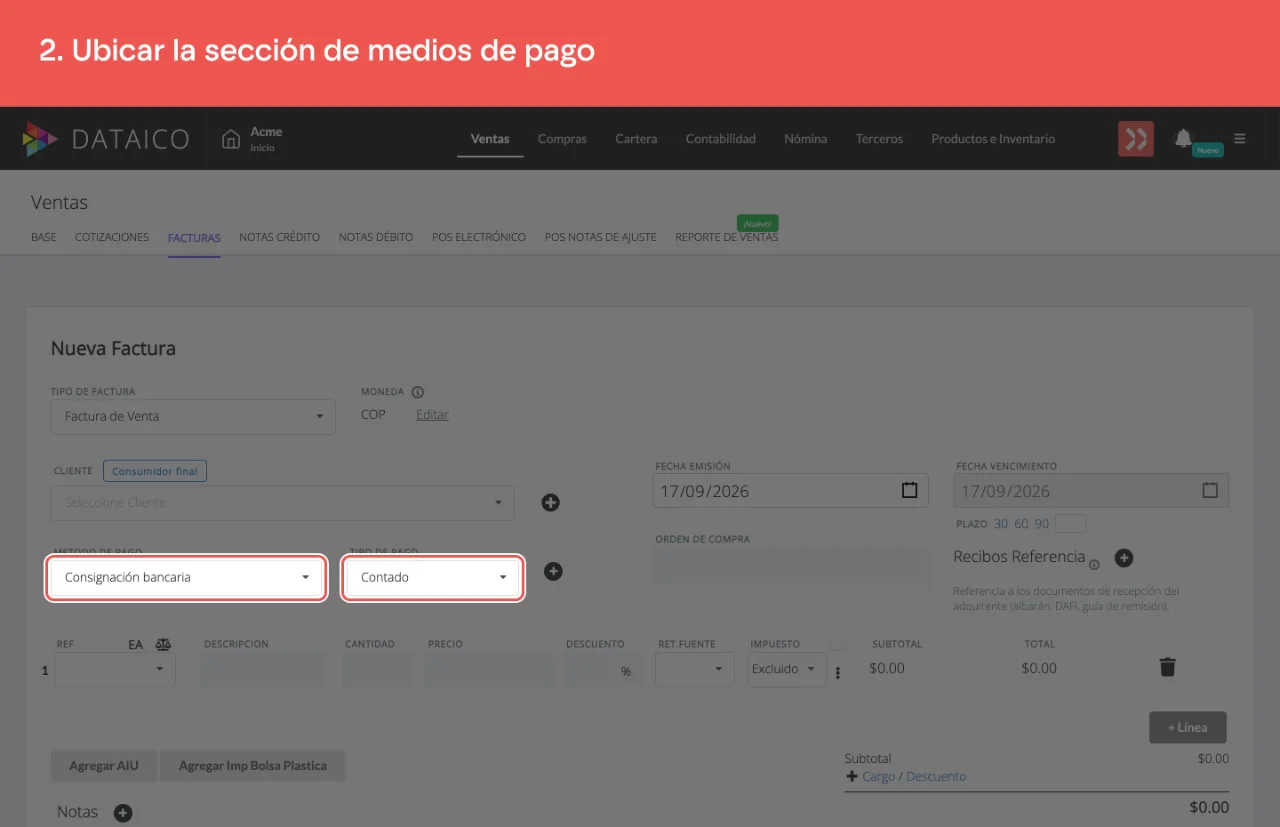
Task: Open the POS Electrónico tab
Action: click(479, 237)
